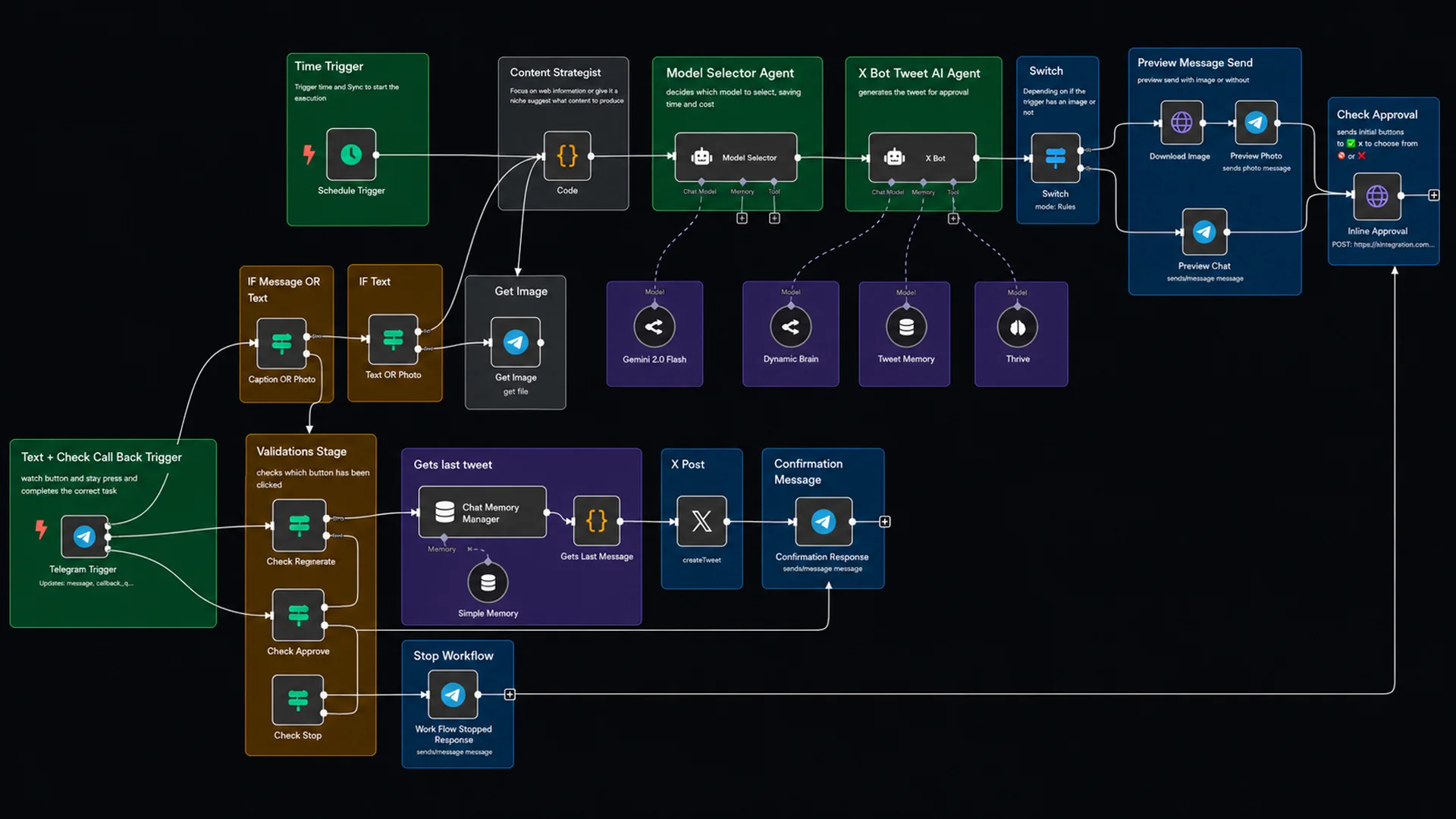Select the Model Selector Agent note title
This screenshot has height=819, width=1456.
tap(730, 73)
